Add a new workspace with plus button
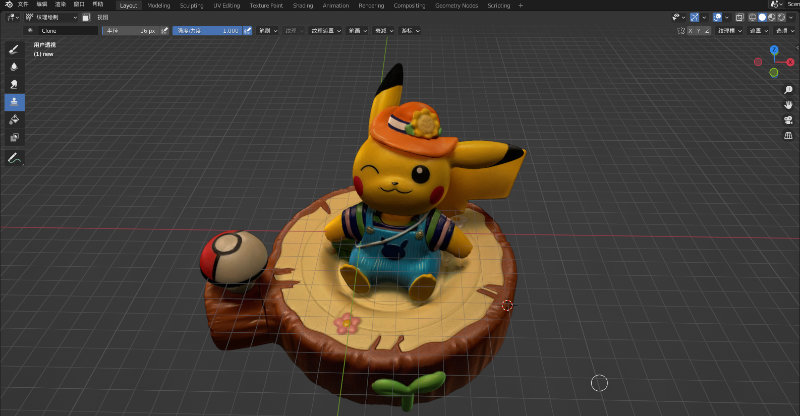This screenshot has width=800, height=416. point(520,5)
